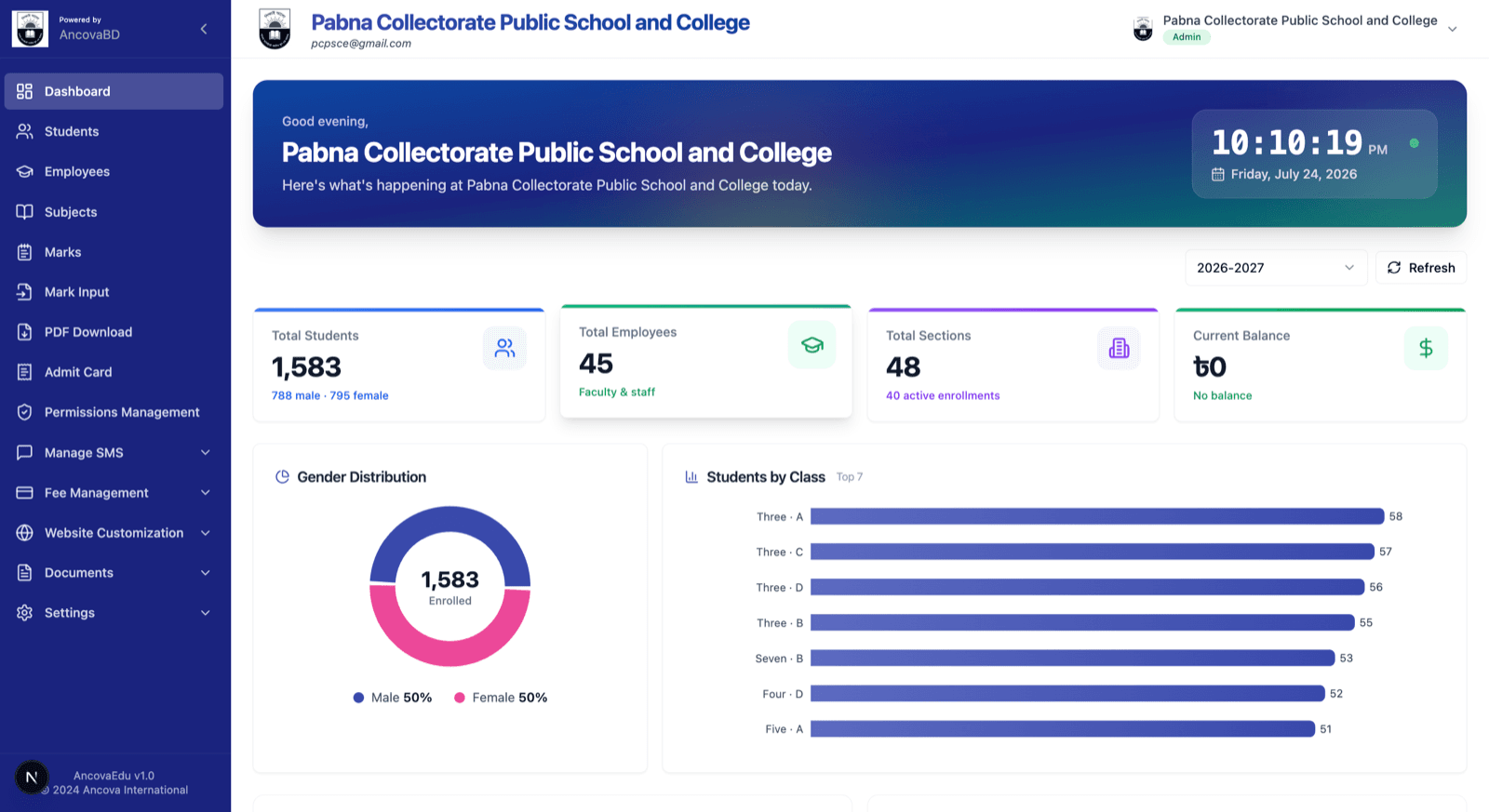
Task: Click the '40 active enrollments' text
Action: click(943, 395)
